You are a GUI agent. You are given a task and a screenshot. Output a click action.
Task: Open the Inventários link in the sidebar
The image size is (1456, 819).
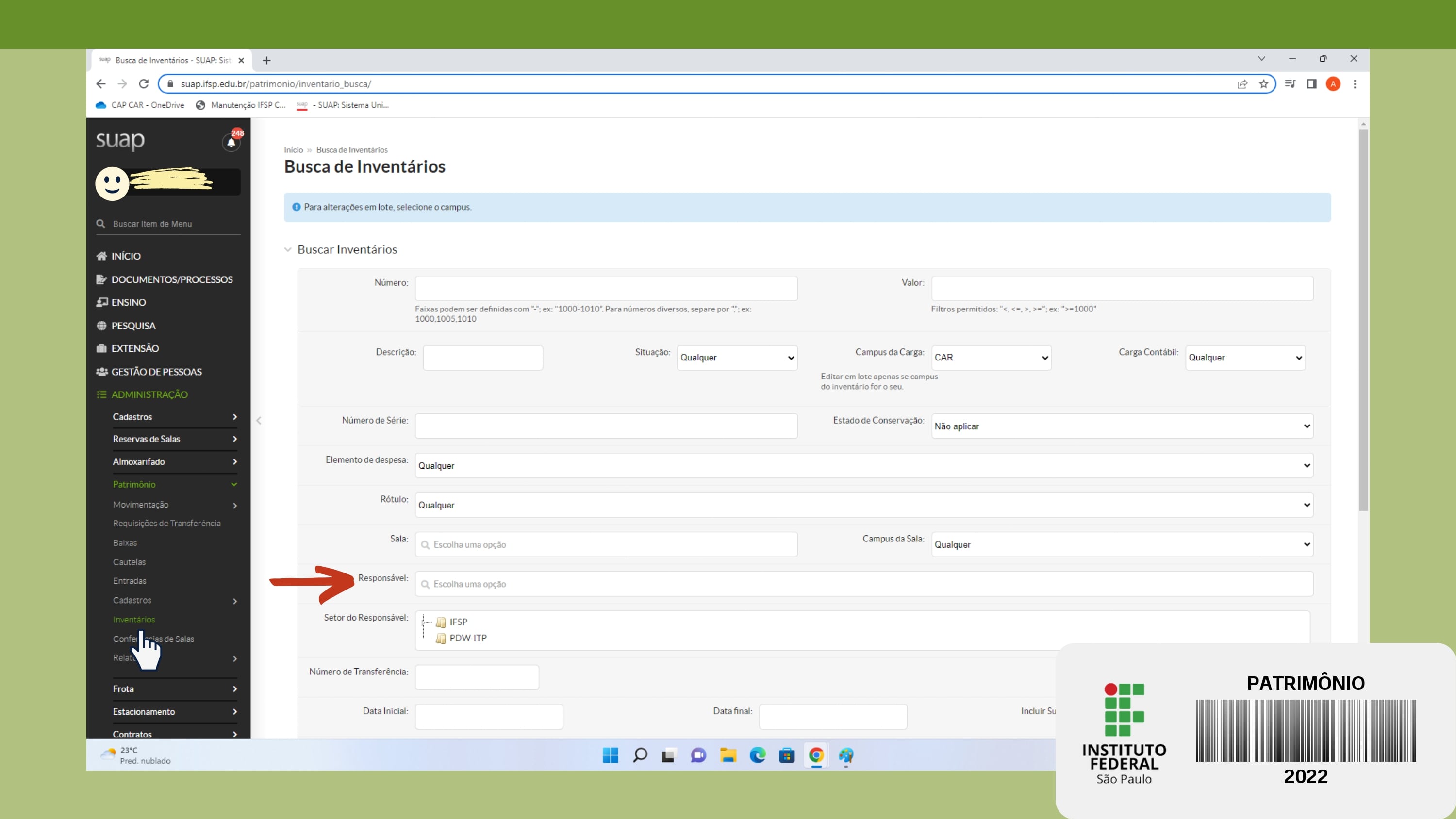pyautogui.click(x=134, y=620)
